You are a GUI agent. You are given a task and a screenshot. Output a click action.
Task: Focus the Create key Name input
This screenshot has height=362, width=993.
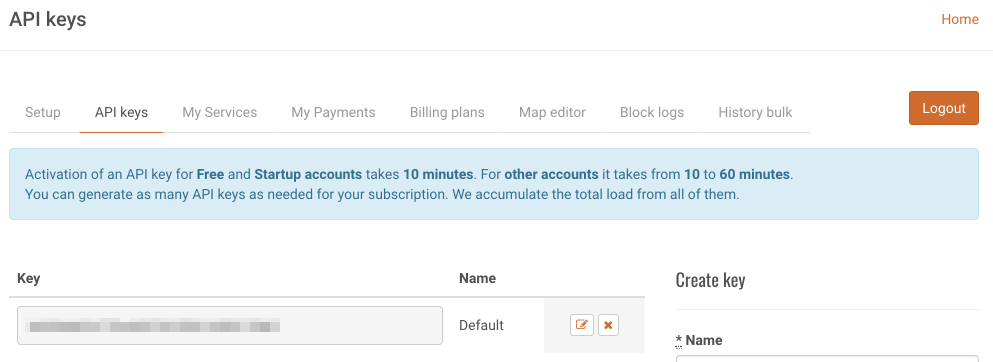(x=827, y=359)
